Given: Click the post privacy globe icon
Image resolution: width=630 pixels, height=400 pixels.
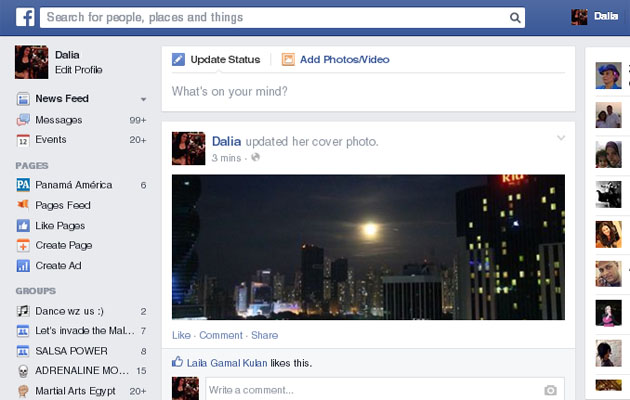Looking at the screenshot, I should click(x=255, y=158).
